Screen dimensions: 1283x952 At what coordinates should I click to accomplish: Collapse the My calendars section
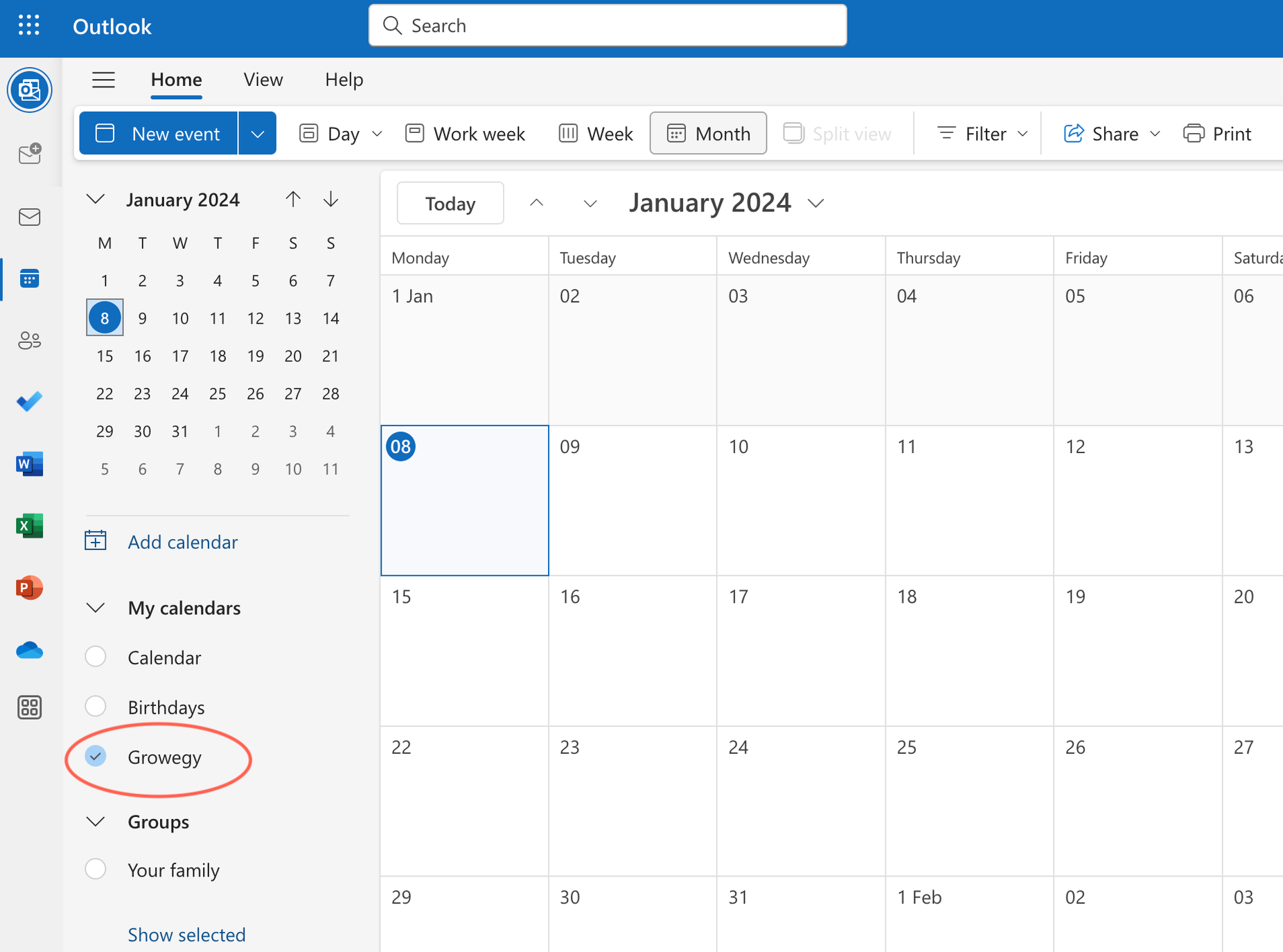95,608
